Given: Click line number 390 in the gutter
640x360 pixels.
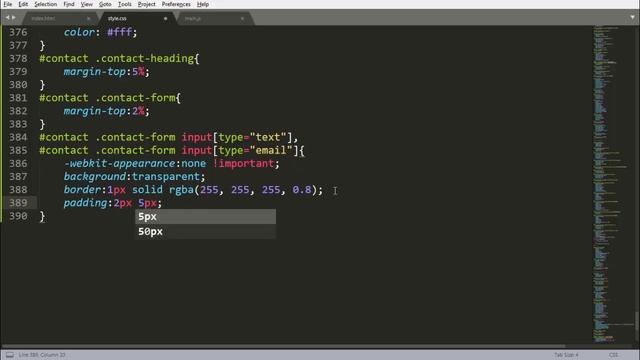Looking at the screenshot, I should (x=18, y=216).
